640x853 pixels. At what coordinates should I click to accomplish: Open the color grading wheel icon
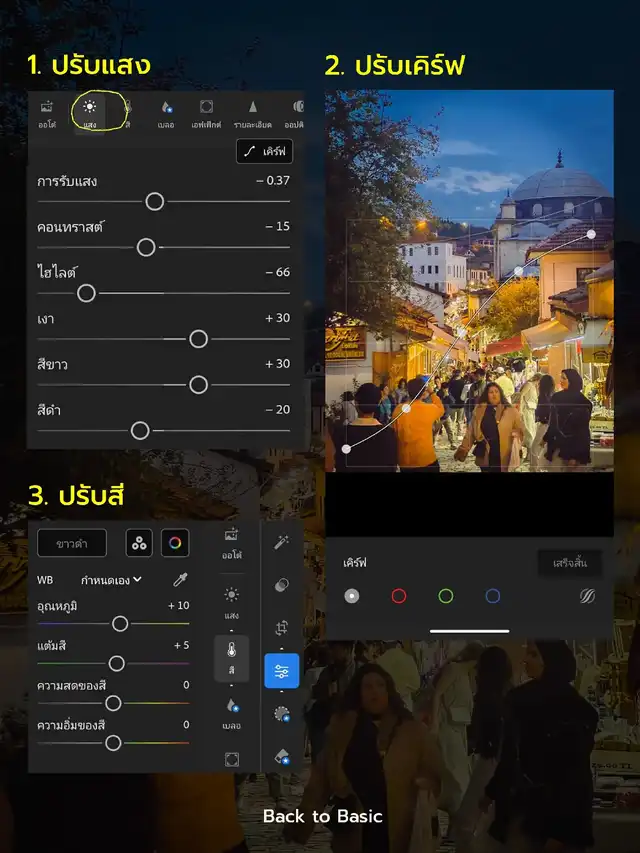(x=175, y=543)
